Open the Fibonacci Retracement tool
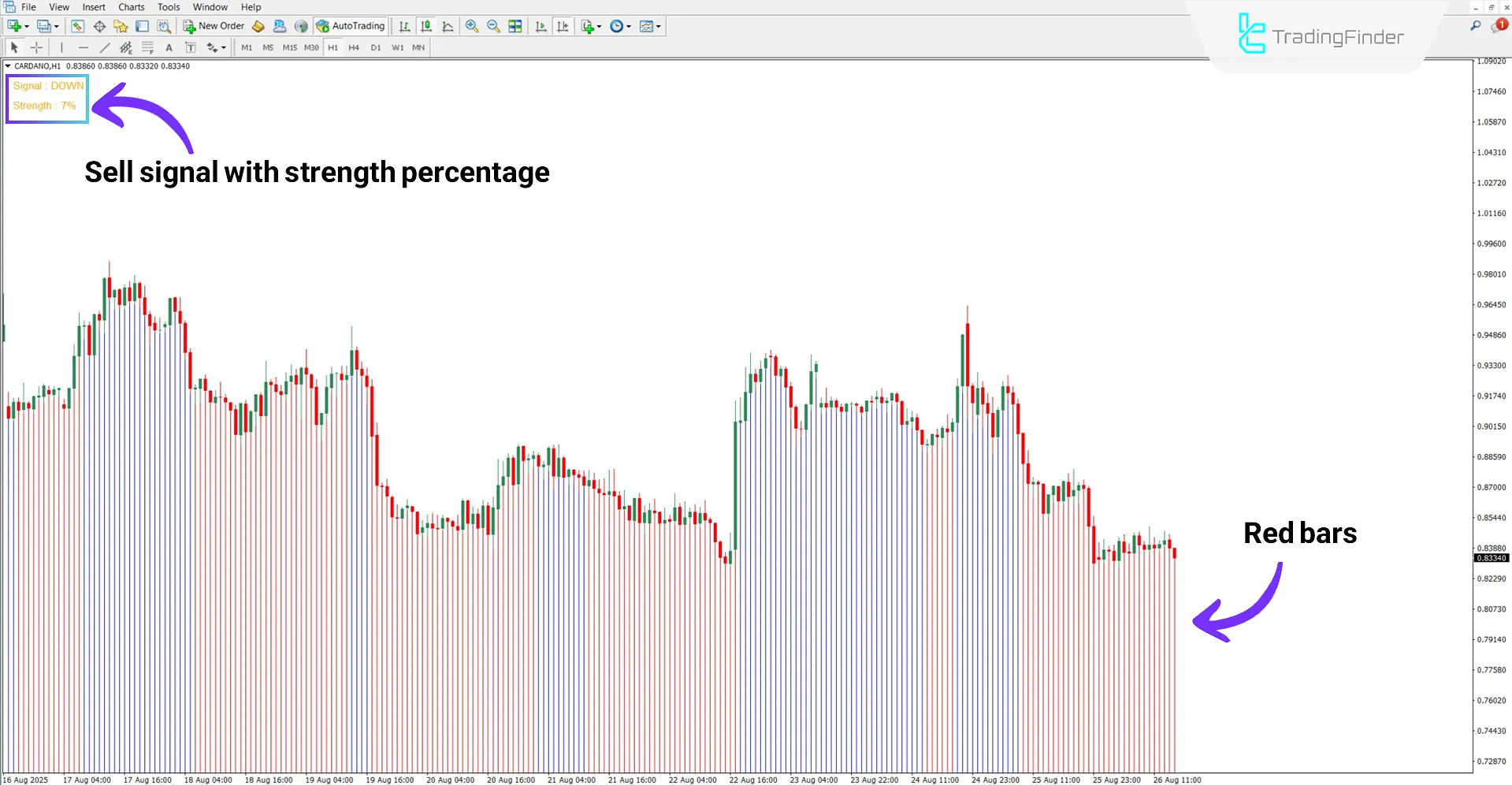 [147, 47]
